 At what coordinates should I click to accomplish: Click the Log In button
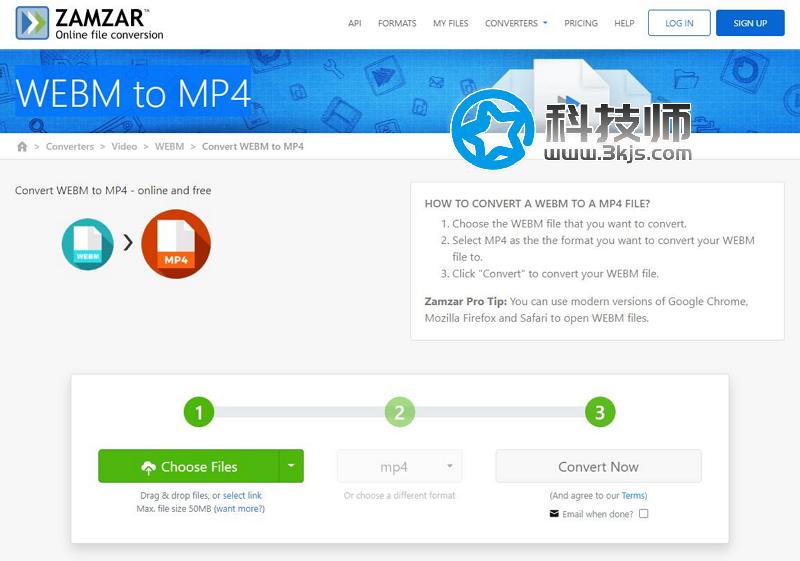point(679,23)
